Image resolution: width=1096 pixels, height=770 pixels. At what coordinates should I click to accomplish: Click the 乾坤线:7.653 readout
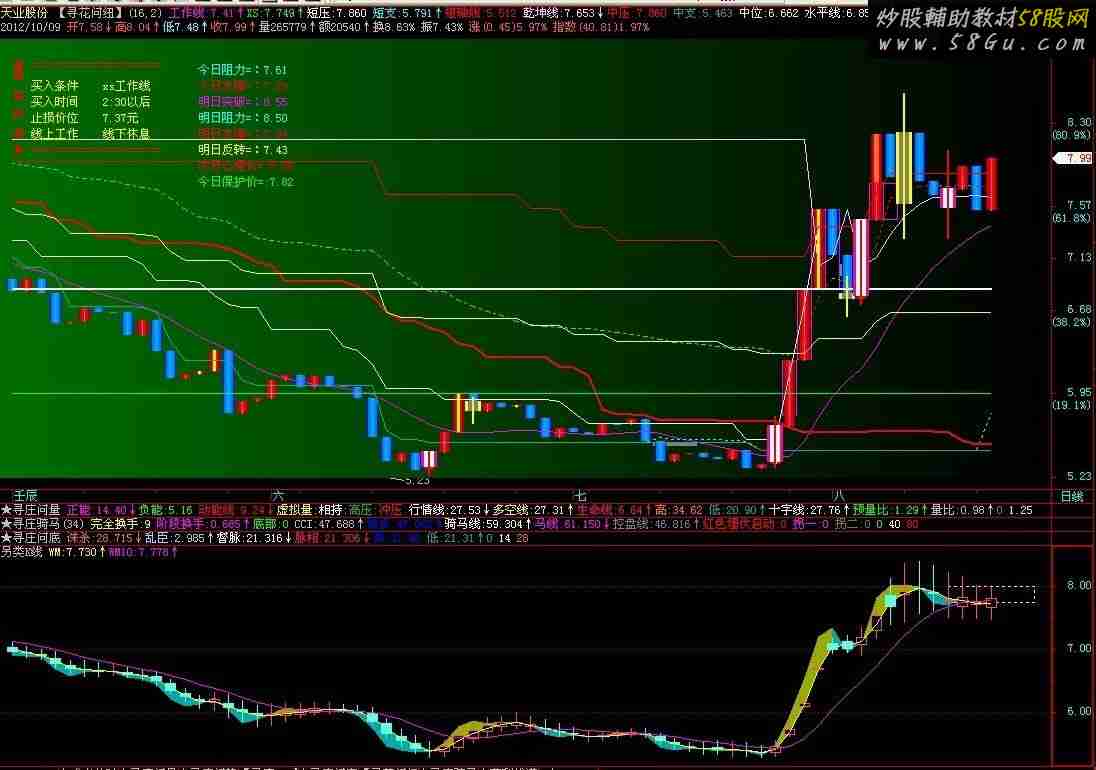(x=559, y=13)
